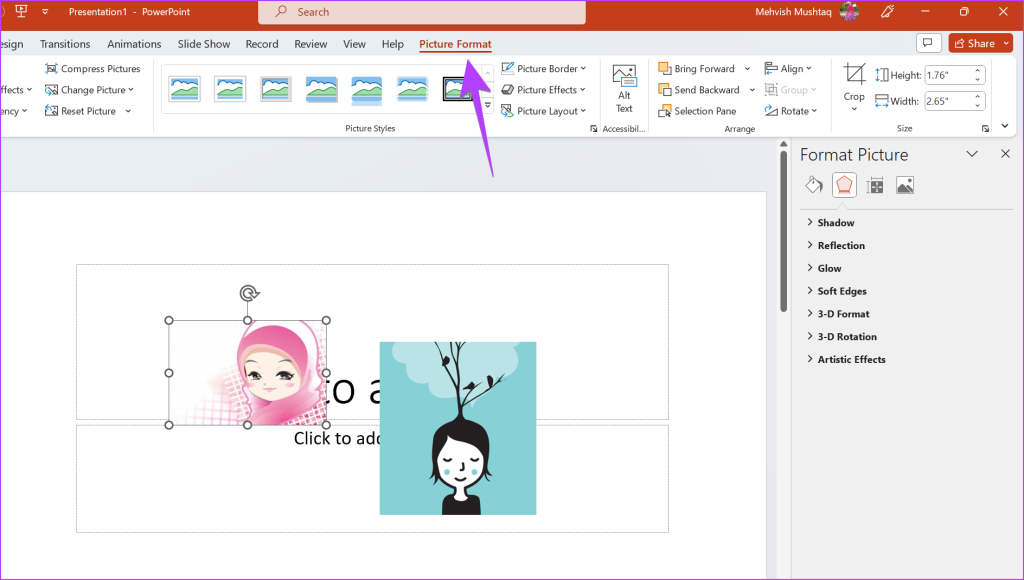This screenshot has width=1024, height=580.
Task: Click Mehvish Mushtaq account avatar
Action: [850, 11]
